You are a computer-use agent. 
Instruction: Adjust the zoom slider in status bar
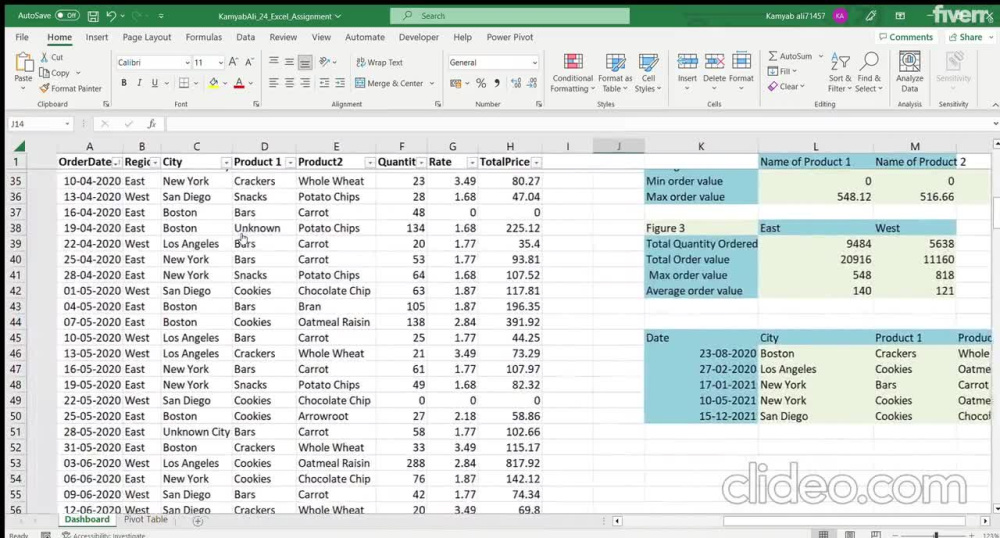(936, 534)
